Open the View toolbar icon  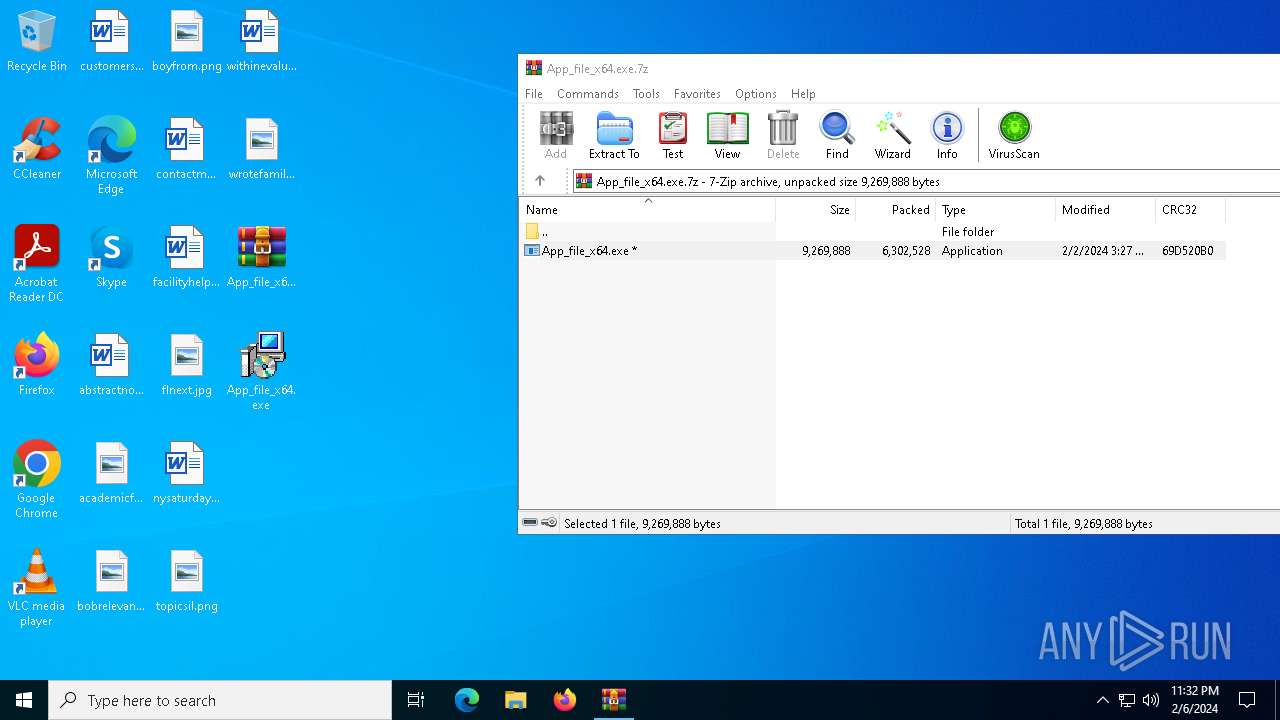pos(727,135)
